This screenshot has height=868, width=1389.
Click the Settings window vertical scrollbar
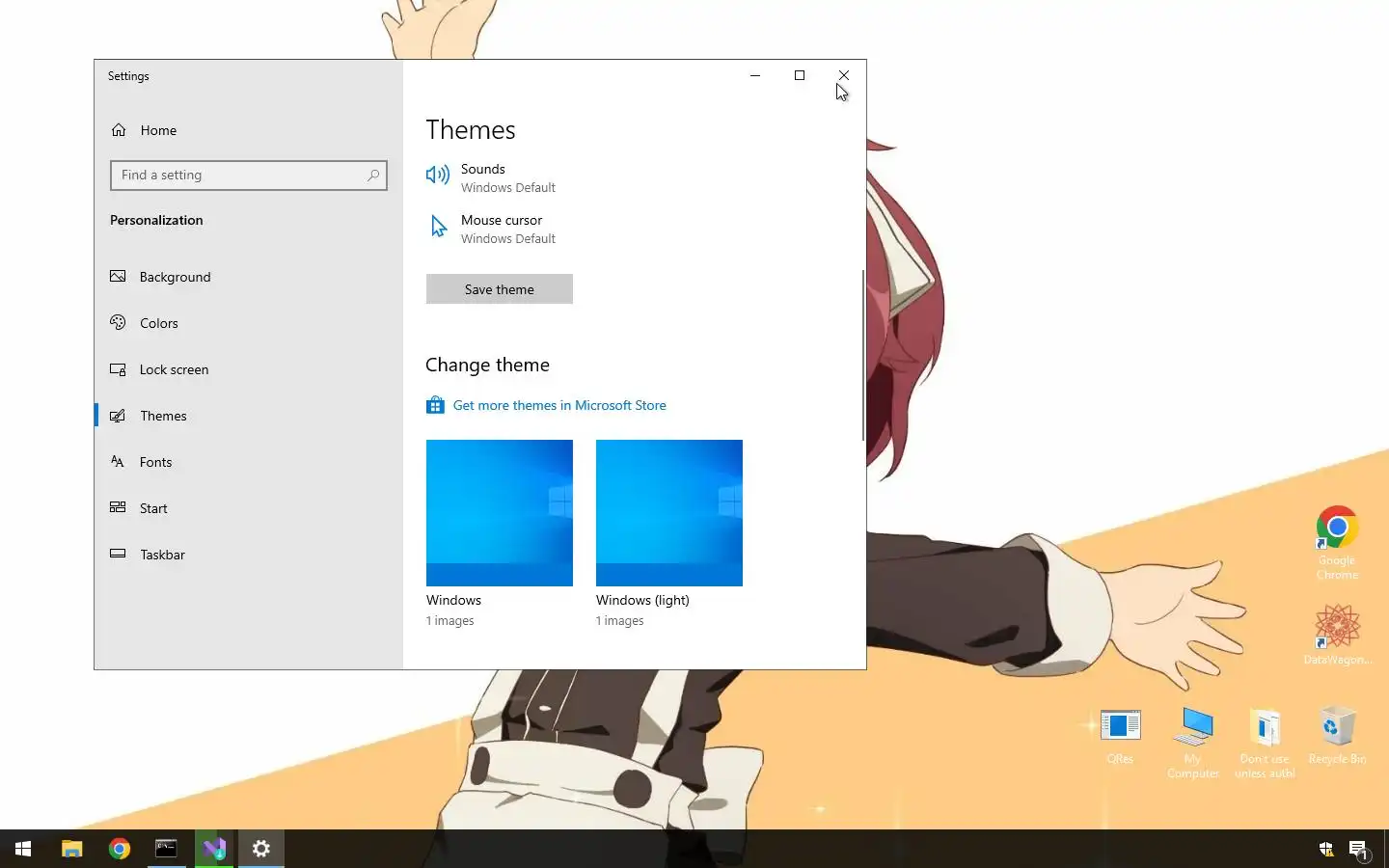click(x=863, y=355)
